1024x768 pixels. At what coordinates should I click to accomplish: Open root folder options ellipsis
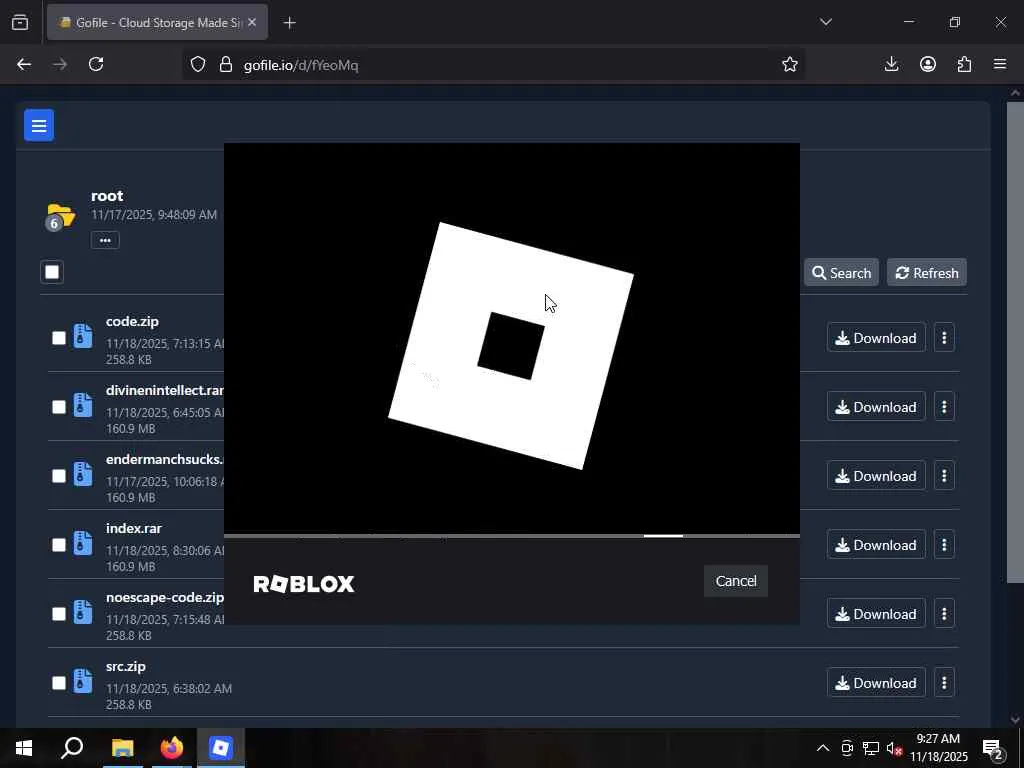[x=105, y=240]
